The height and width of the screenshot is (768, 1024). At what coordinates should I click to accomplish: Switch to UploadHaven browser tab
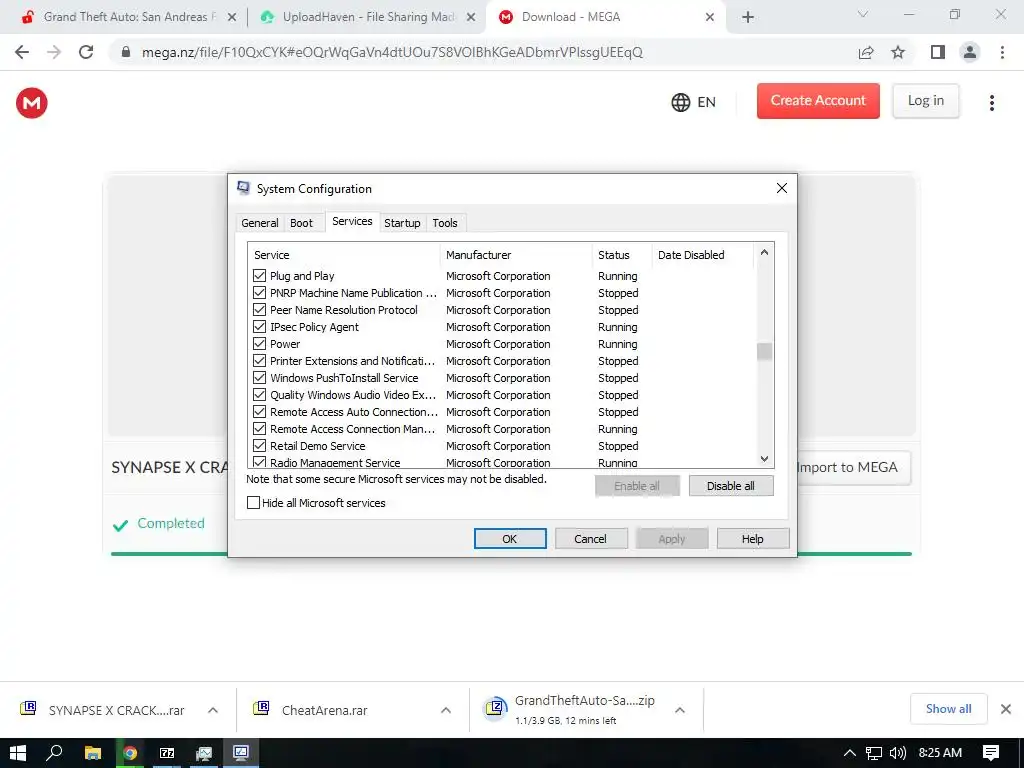pyautogui.click(x=366, y=17)
